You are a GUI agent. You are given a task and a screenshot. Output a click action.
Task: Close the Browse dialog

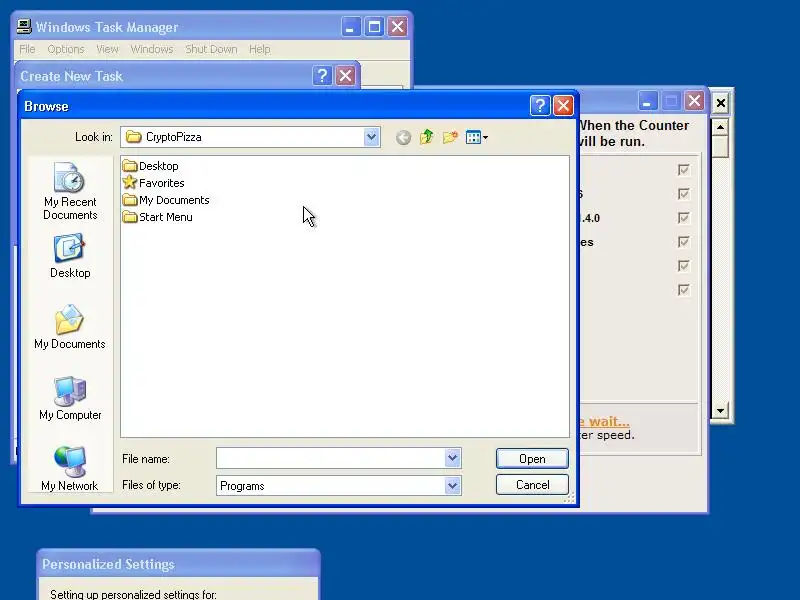(563, 106)
